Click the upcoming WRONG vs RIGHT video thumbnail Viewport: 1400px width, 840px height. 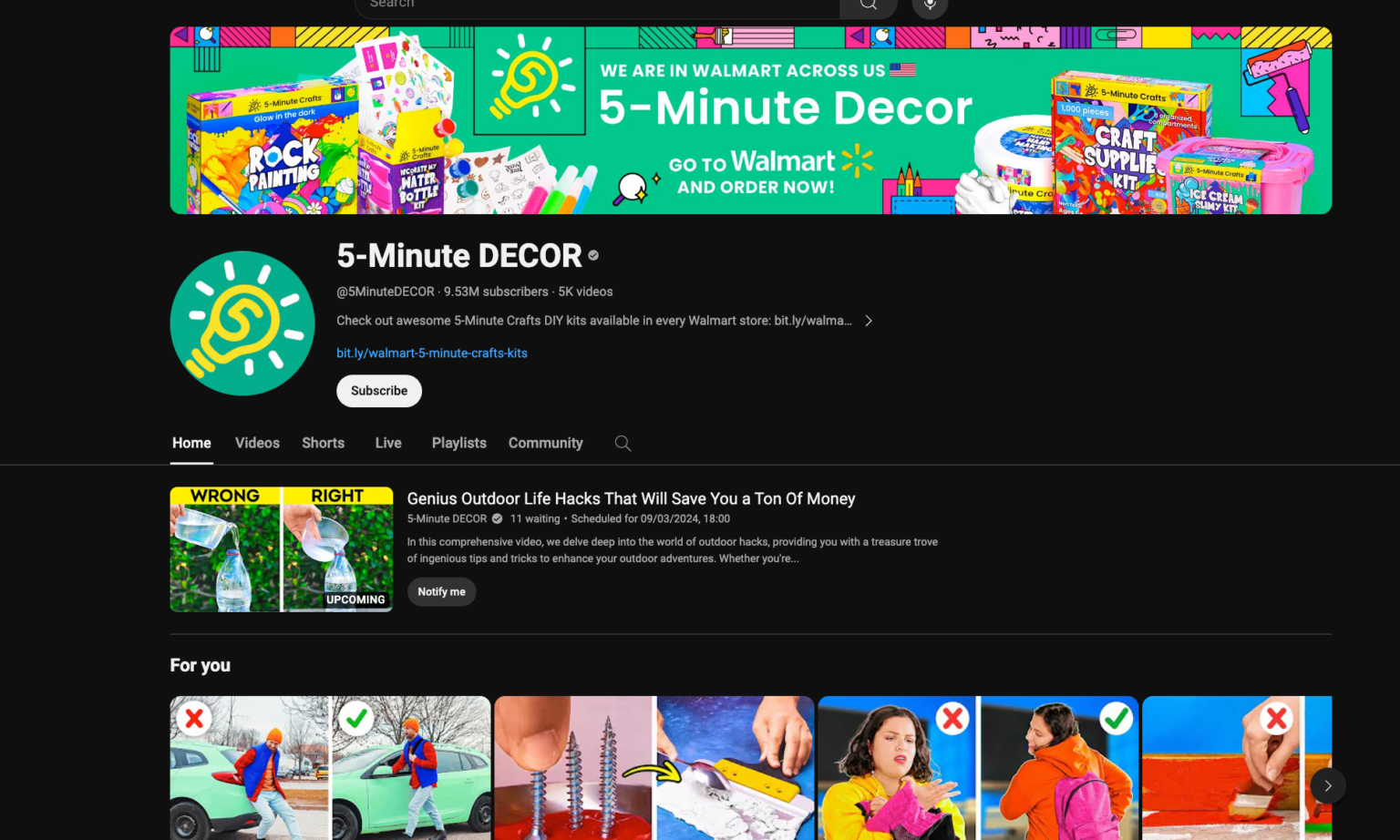click(282, 549)
